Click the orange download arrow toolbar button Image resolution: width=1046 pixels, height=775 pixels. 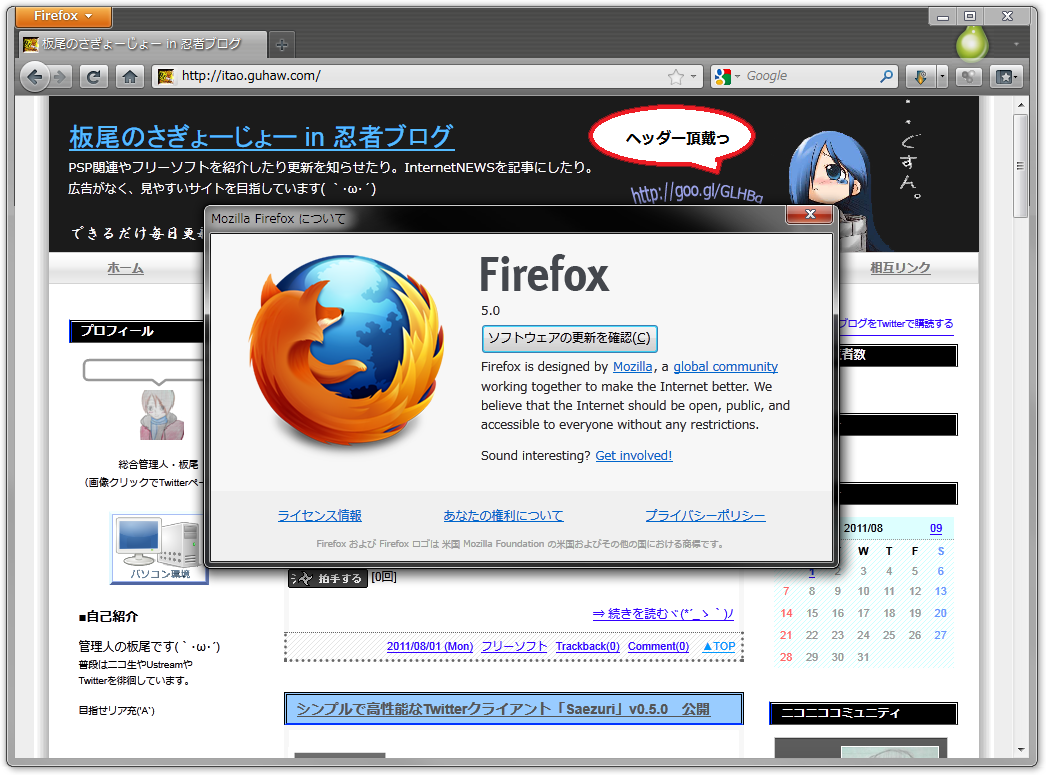pos(921,77)
